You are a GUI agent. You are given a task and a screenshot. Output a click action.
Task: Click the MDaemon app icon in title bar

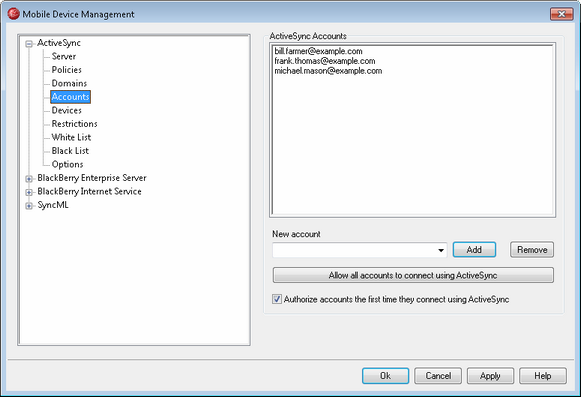13,14
